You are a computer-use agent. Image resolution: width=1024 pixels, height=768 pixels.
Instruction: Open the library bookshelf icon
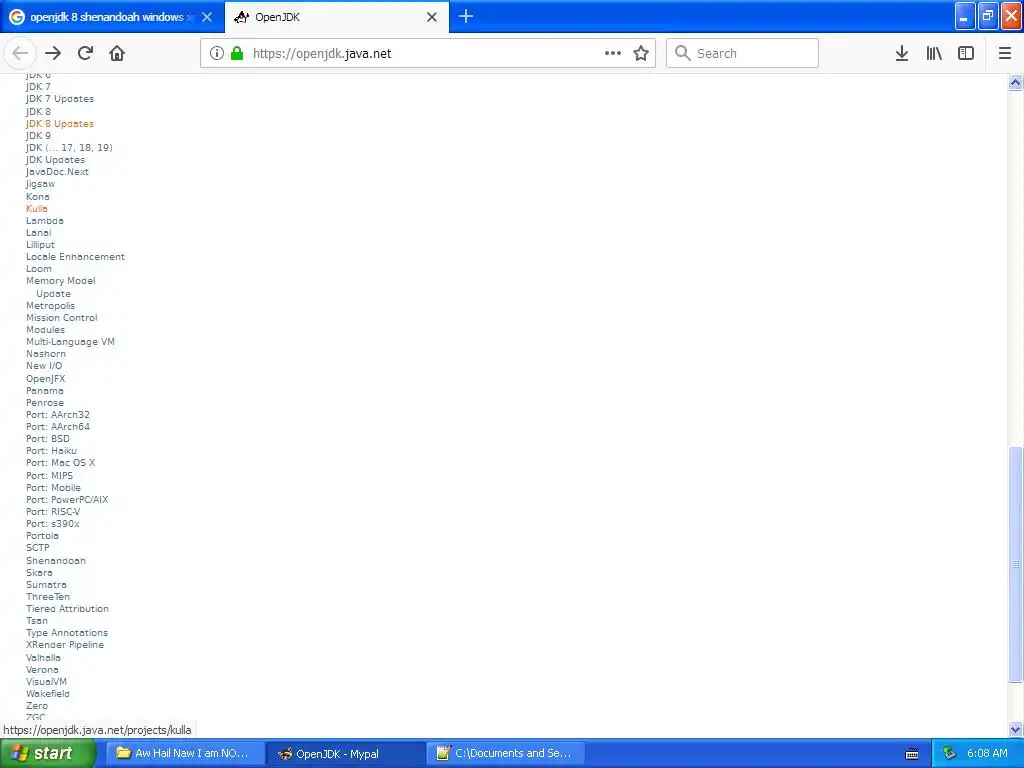(x=934, y=53)
